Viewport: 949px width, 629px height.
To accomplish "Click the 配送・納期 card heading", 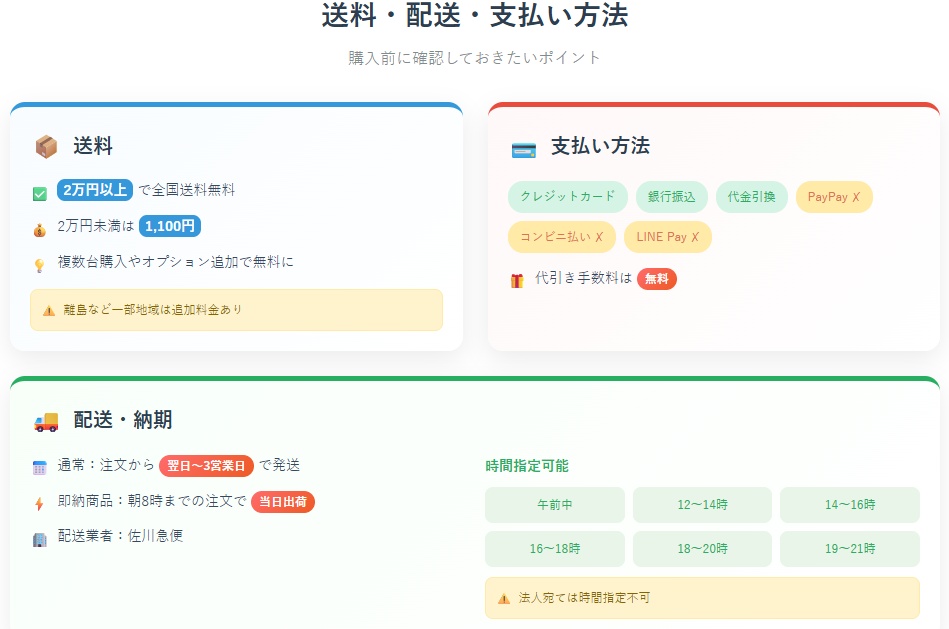I will click(x=123, y=420).
